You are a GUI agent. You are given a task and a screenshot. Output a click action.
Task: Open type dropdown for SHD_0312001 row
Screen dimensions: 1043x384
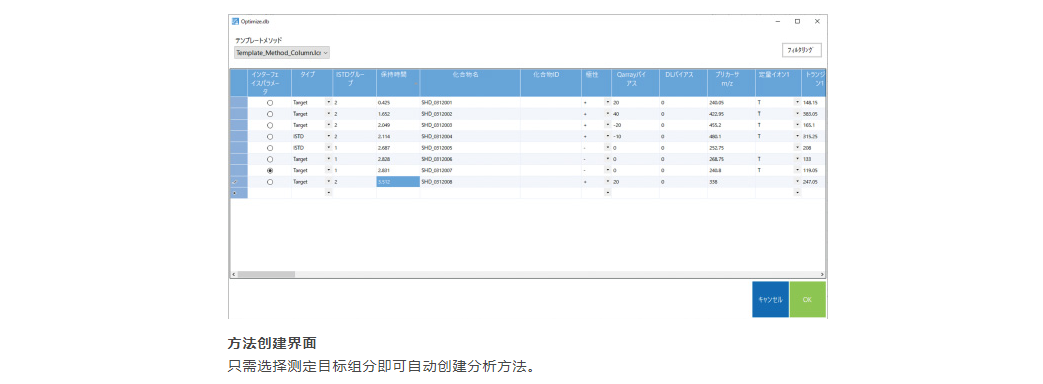click(x=329, y=102)
